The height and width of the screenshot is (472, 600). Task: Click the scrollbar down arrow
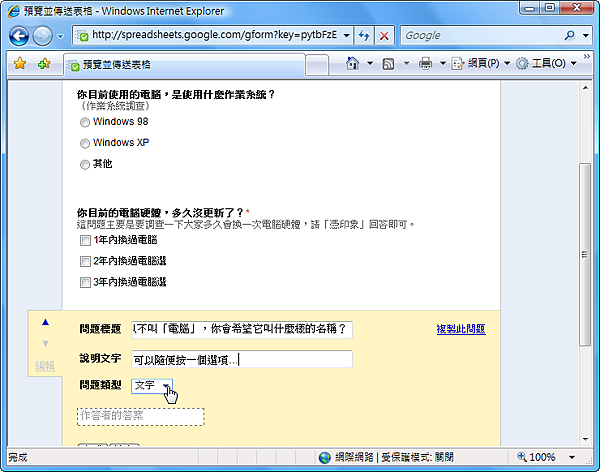coord(585,439)
